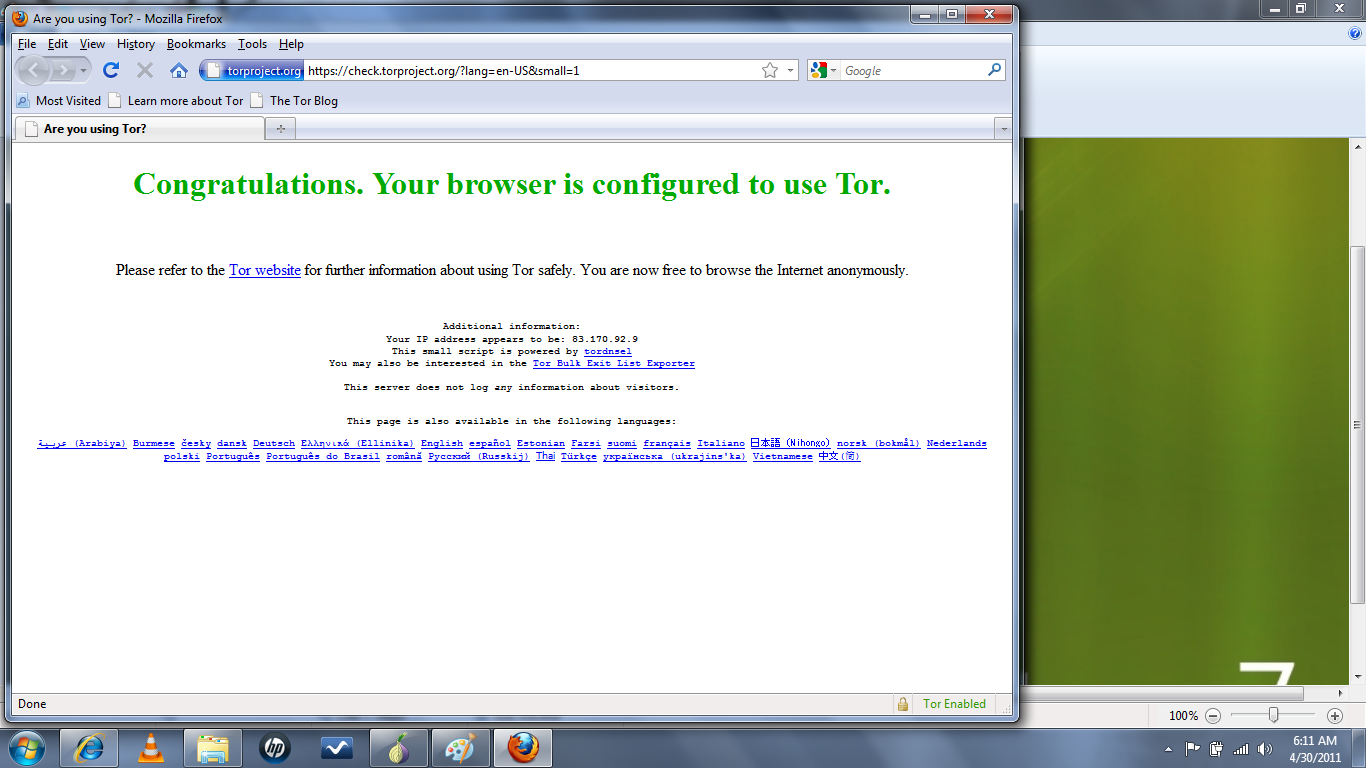This screenshot has width=1366, height=768.
Task: Open the Home page icon
Action: click(178, 70)
